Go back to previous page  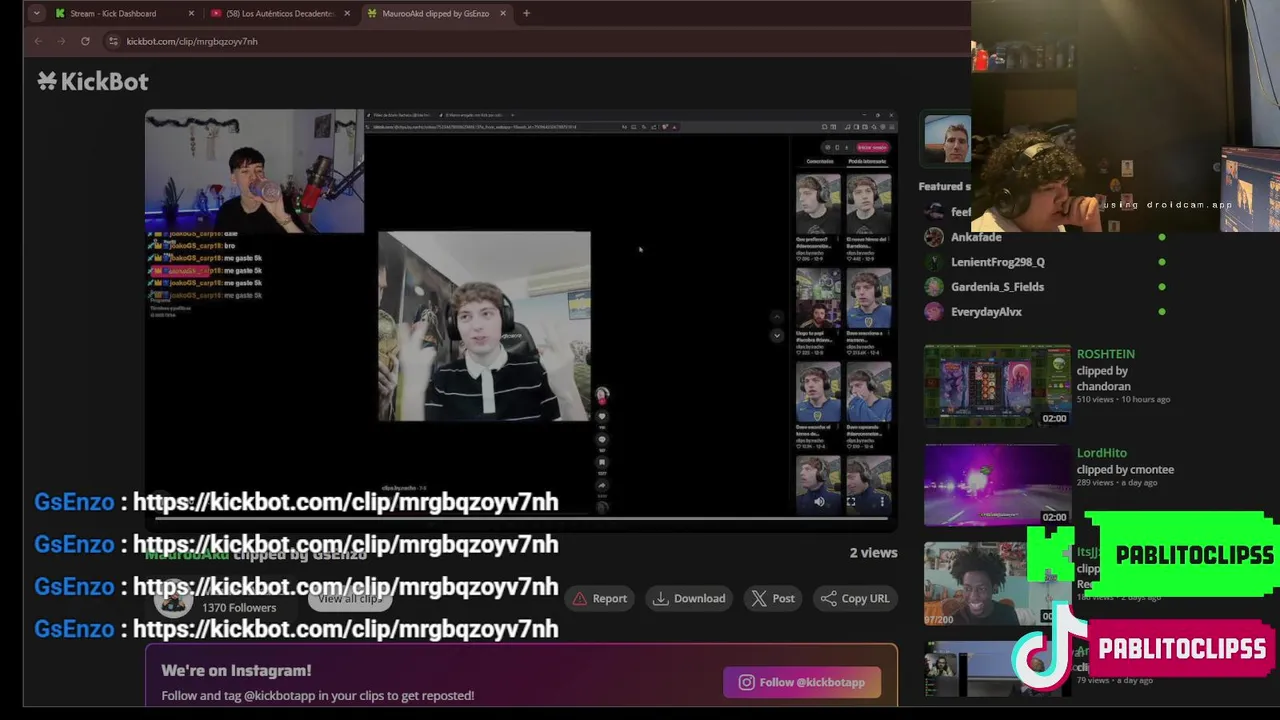tap(38, 41)
